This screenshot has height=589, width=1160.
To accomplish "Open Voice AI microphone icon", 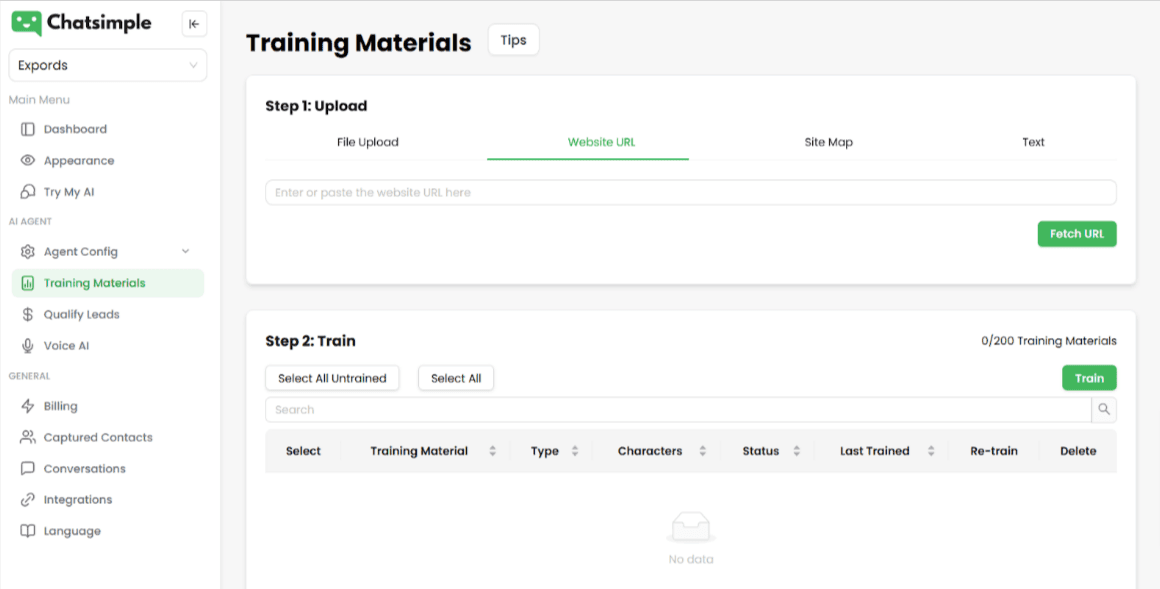I will click(x=28, y=345).
